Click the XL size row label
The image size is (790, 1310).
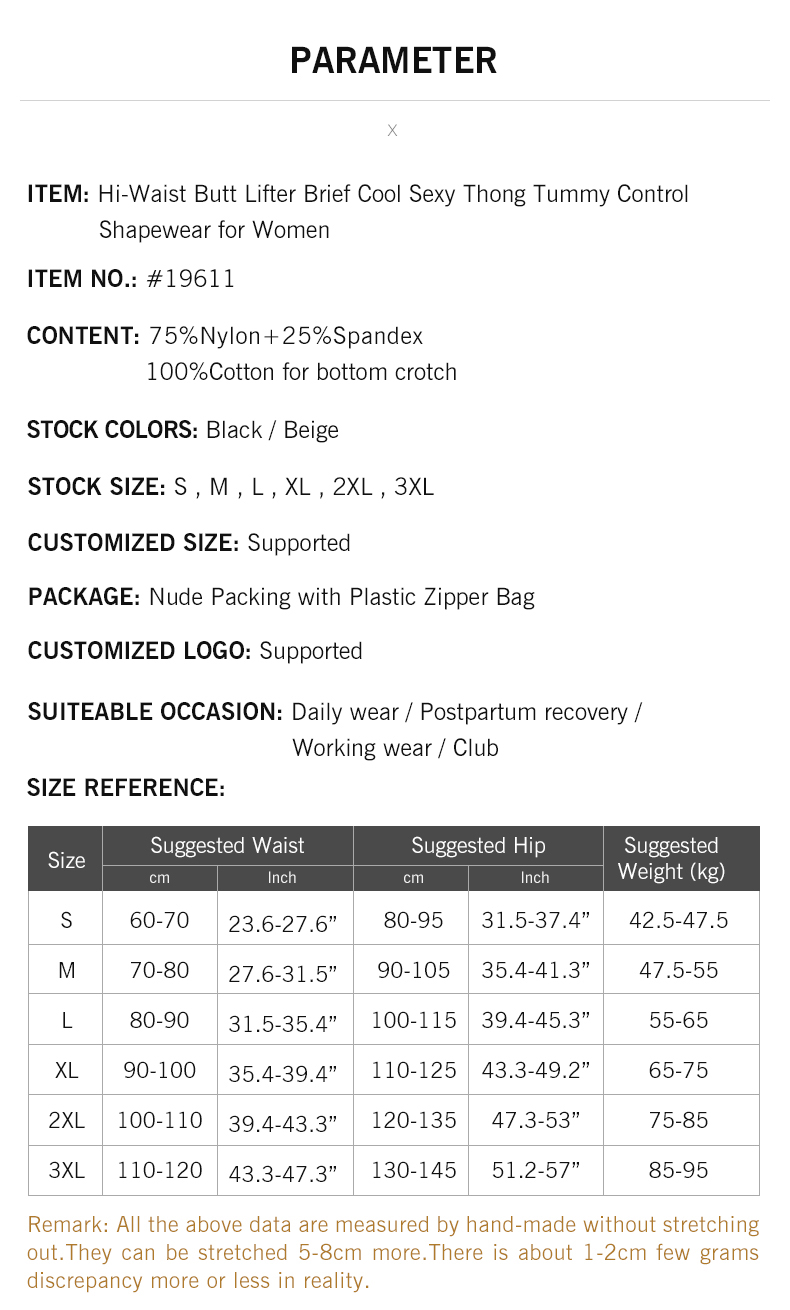pos(66,1070)
